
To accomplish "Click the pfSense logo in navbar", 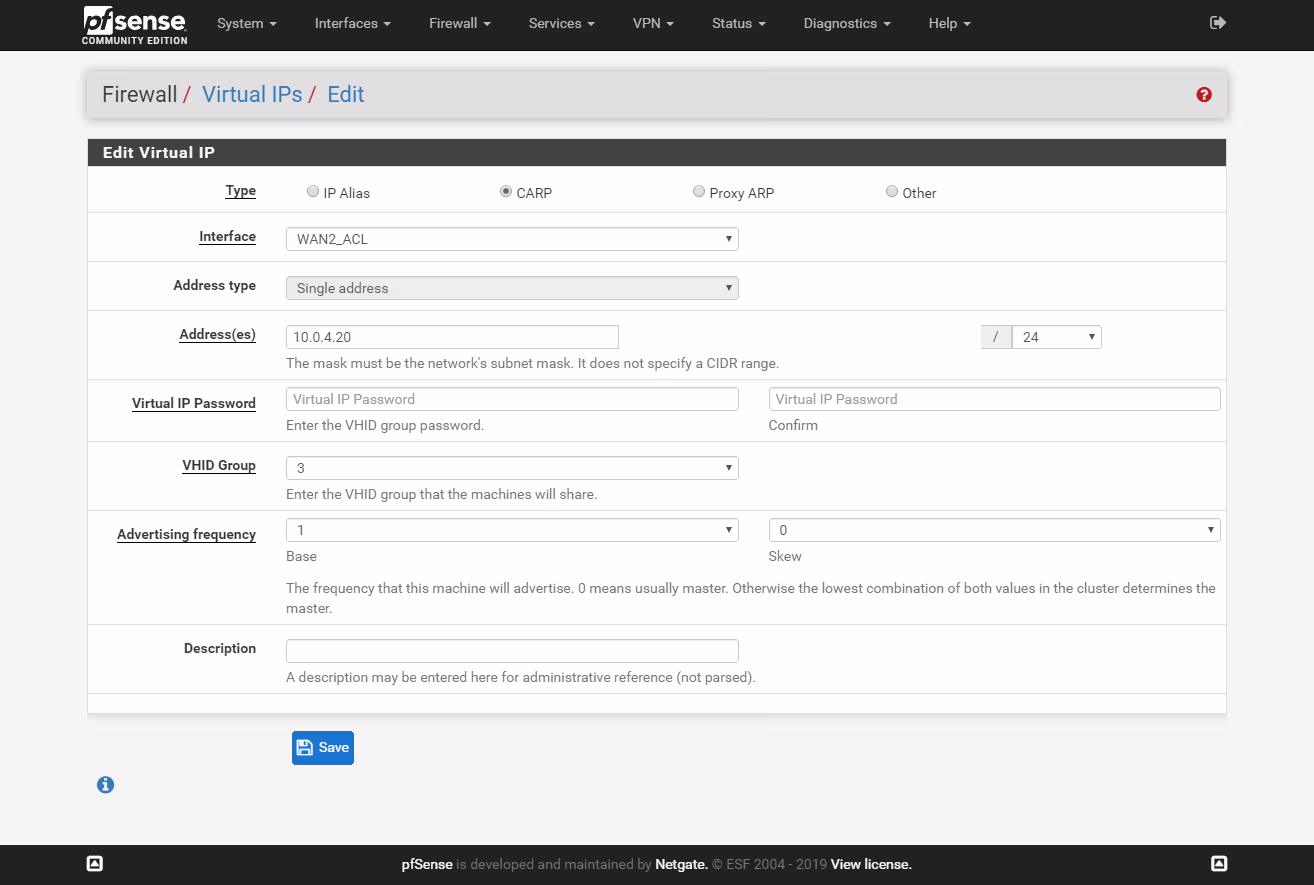I will click(x=134, y=25).
